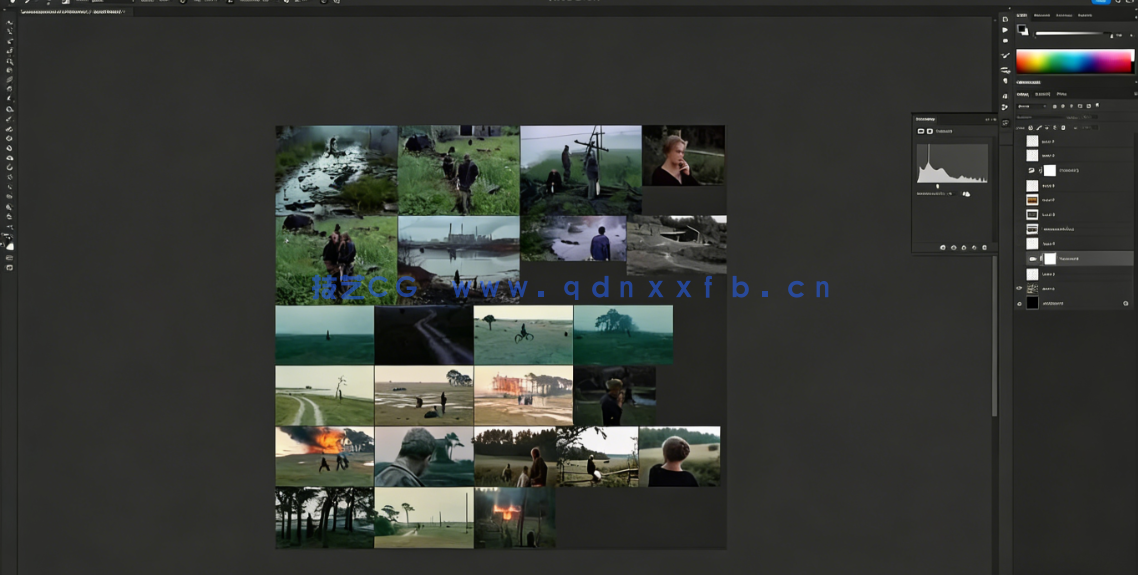Switch to the Channels tab
The width and height of the screenshot is (1138, 575).
click(x=1041, y=94)
